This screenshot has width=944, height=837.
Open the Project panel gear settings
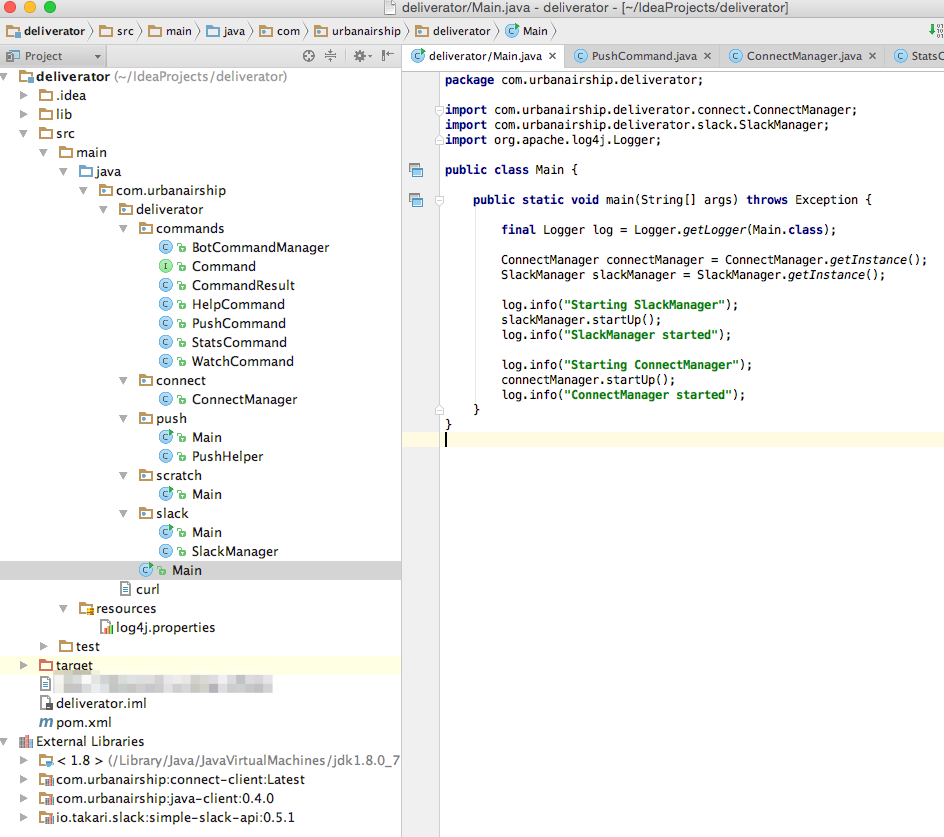pyautogui.click(x=361, y=56)
